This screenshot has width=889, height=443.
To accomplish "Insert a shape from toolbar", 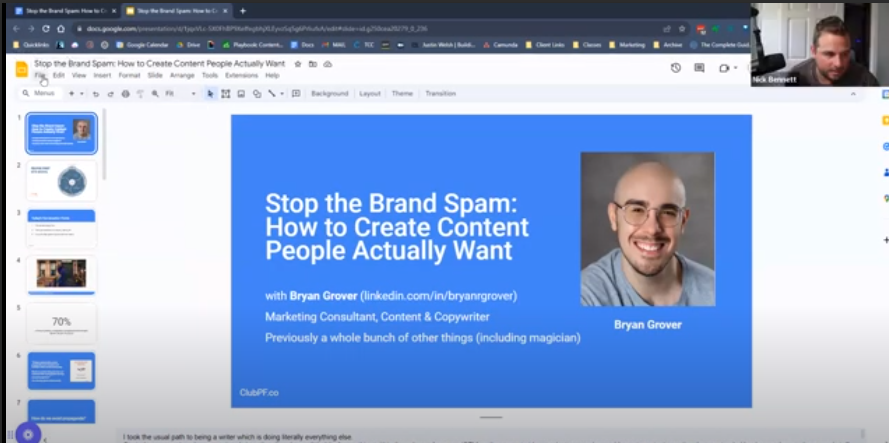I will [257, 94].
